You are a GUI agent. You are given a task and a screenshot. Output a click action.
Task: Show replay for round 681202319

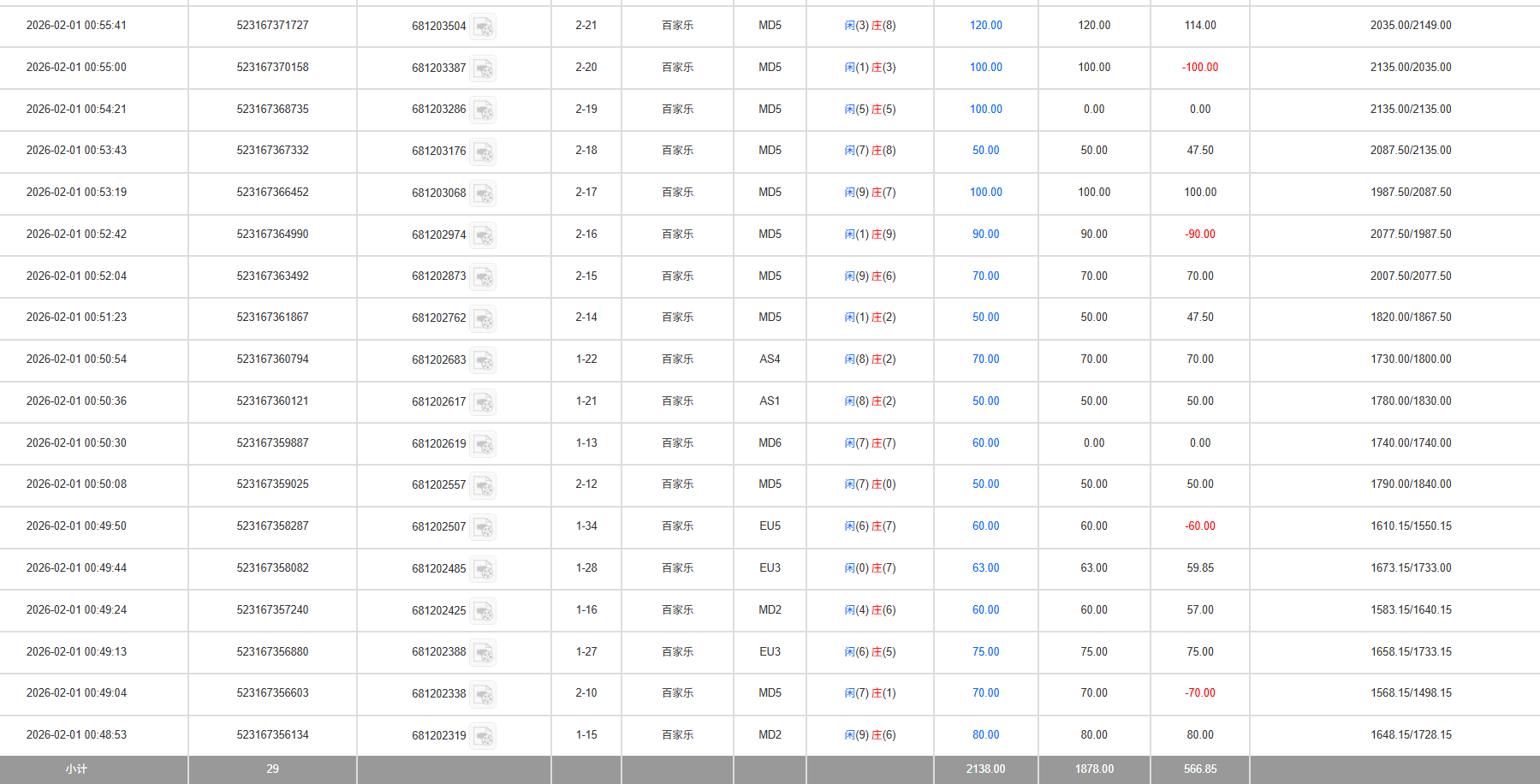point(484,736)
